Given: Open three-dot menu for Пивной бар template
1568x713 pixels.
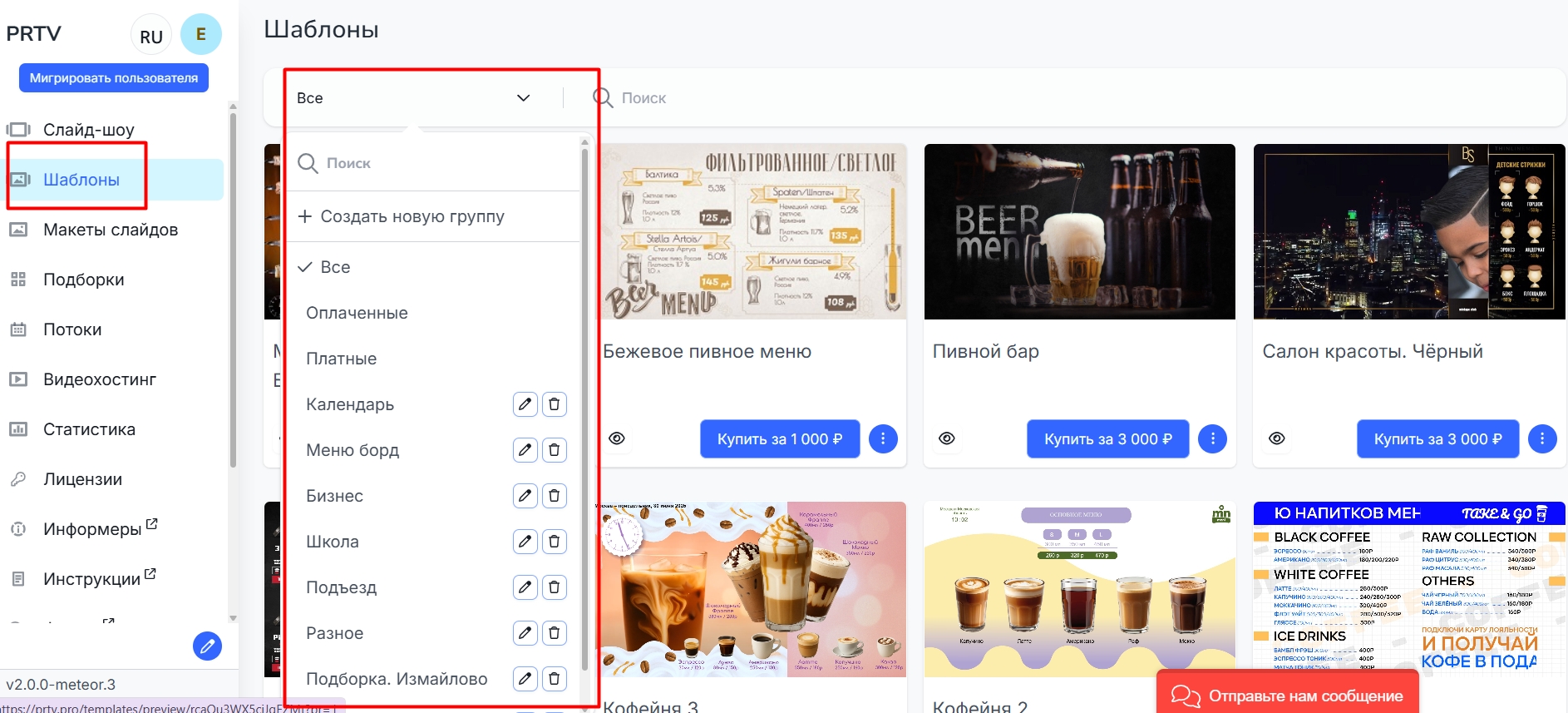Looking at the screenshot, I should click(1212, 438).
